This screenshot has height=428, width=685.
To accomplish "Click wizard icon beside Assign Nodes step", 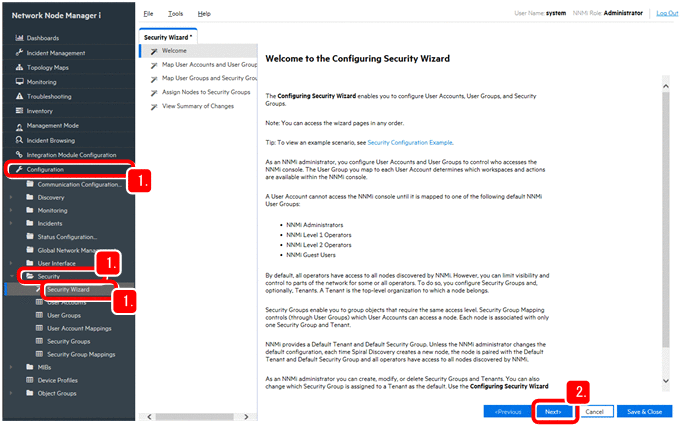I will (154, 93).
